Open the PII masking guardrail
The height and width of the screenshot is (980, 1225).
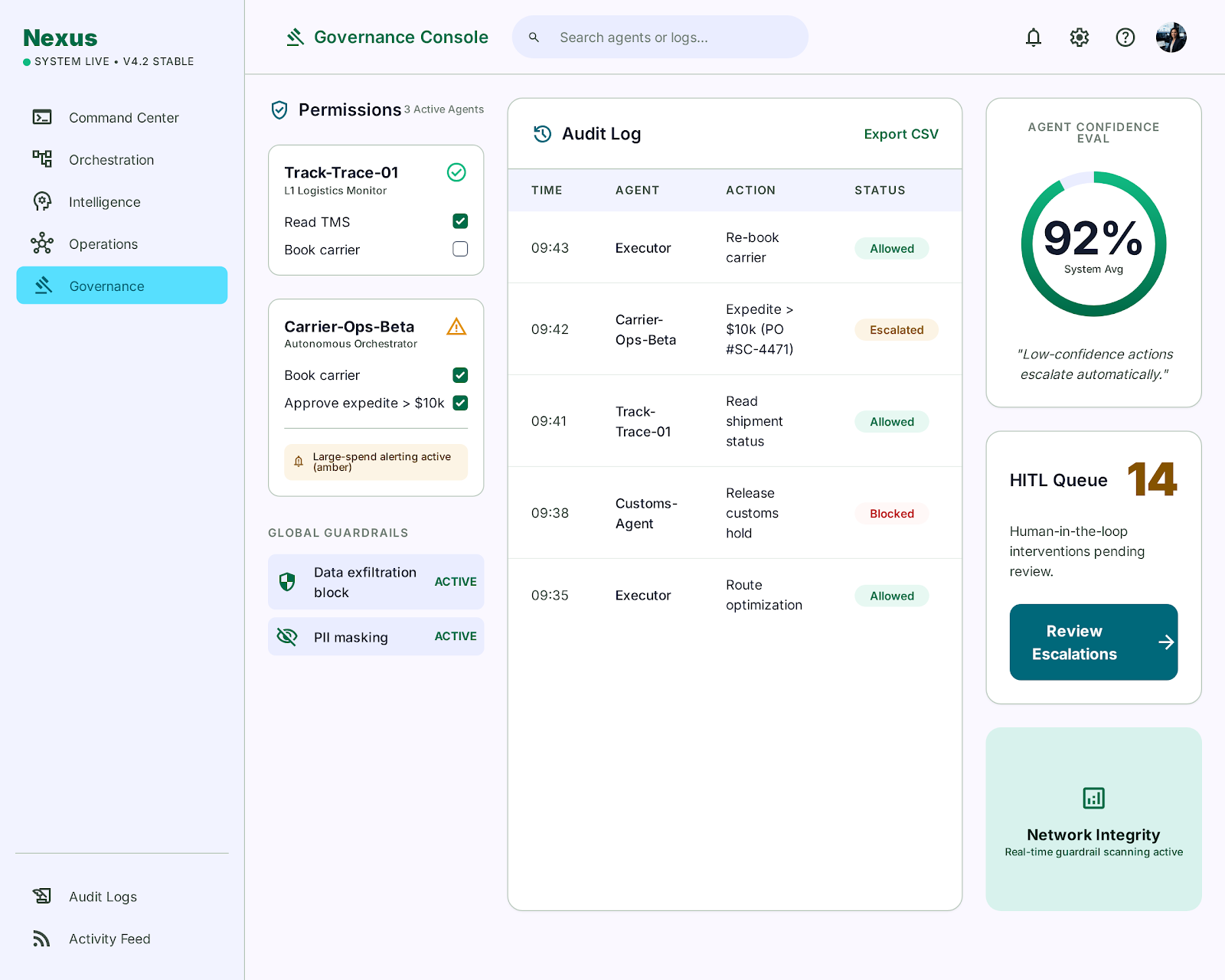[x=376, y=636]
